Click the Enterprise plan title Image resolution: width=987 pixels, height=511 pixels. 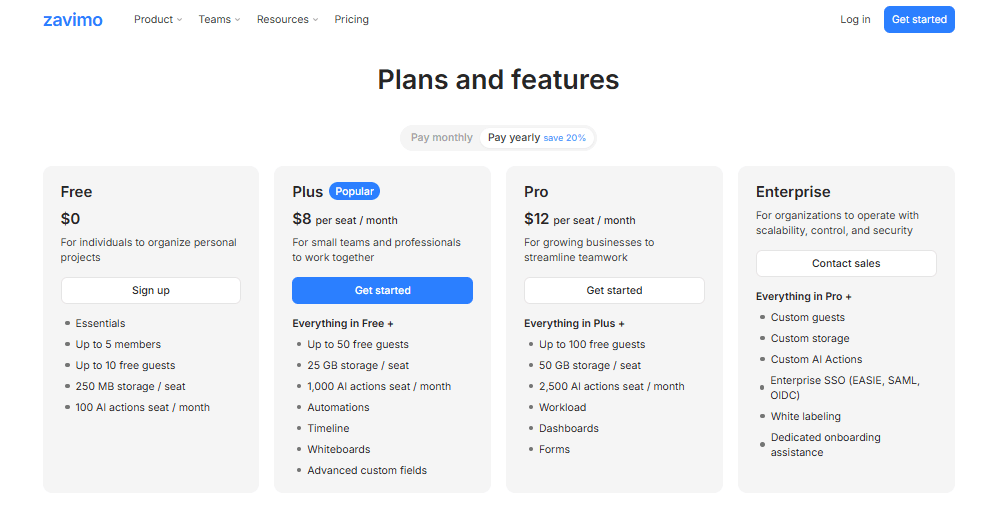pyautogui.click(x=793, y=192)
